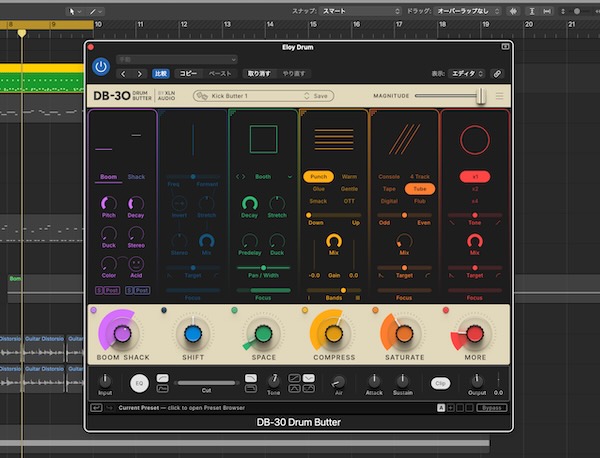Toggle Compress module enable dot
Image resolution: width=600 pixels, height=458 pixels.
pyautogui.click(x=305, y=310)
